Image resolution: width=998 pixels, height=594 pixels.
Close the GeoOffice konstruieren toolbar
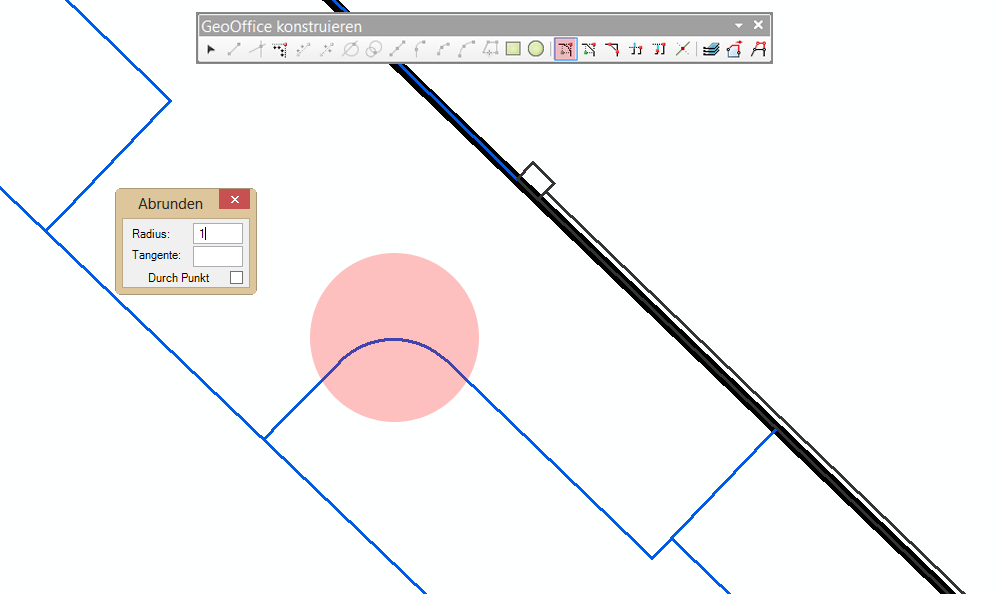coord(759,25)
